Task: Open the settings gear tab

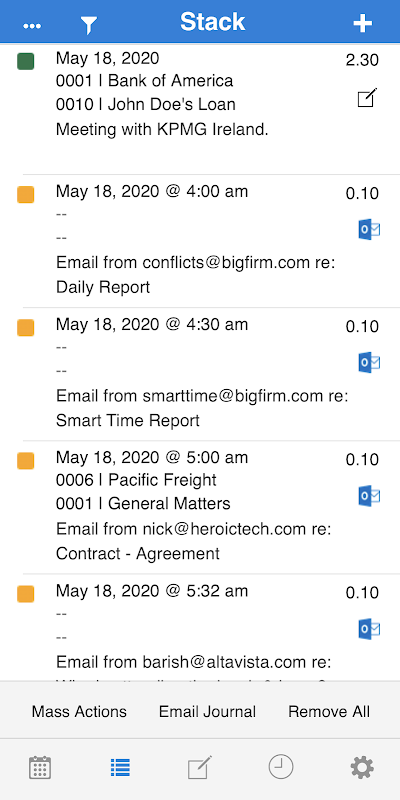Action: (x=362, y=767)
